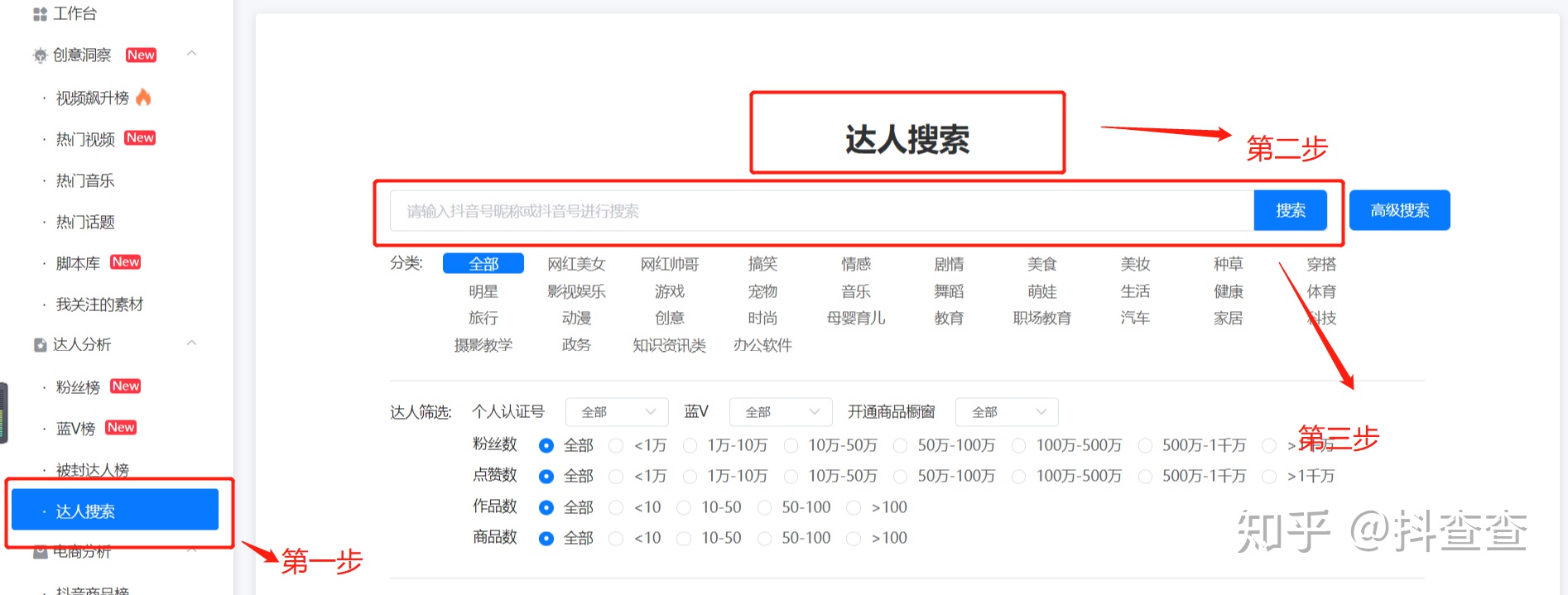Click the 达人分析 section icon
1568x595 pixels.
click(40, 345)
